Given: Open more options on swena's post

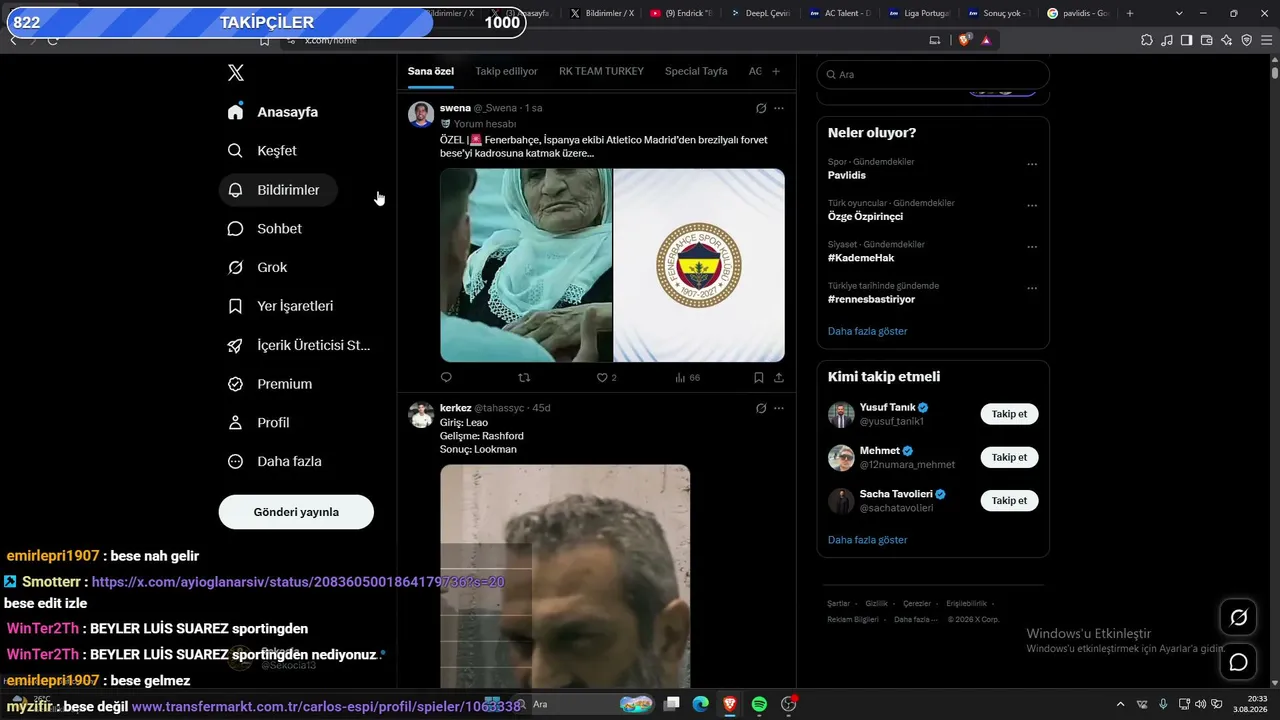Looking at the screenshot, I should pyautogui.click(x=779, y=108).
